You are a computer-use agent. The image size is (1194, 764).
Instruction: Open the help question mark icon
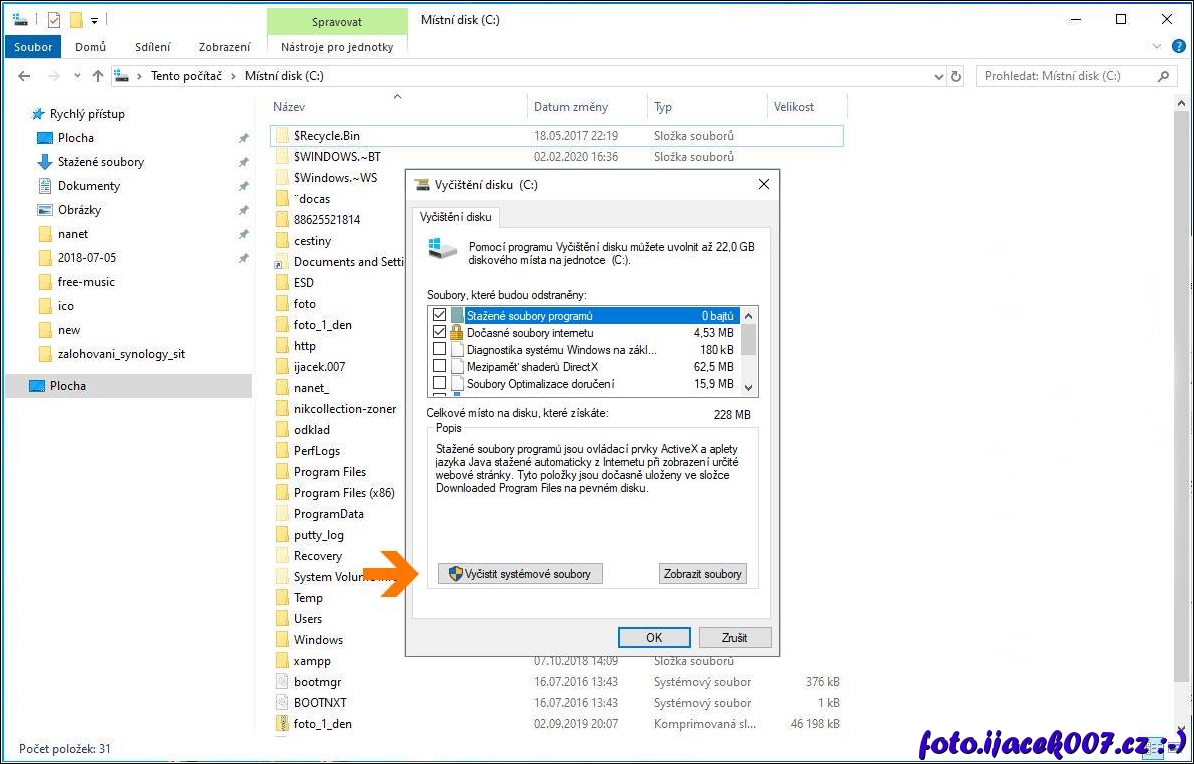pyautogui.click(x=1177, y=46)
